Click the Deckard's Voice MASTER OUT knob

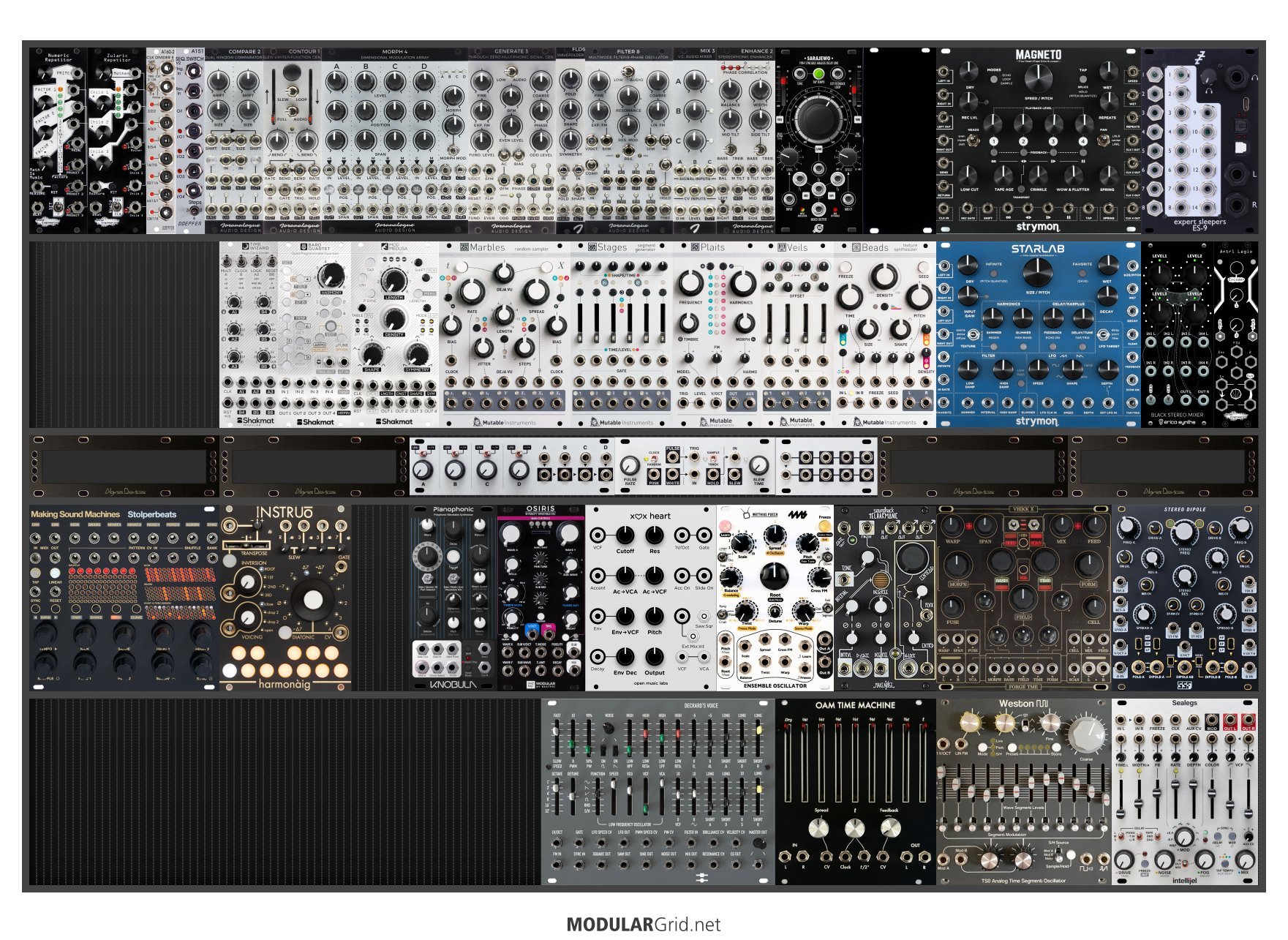(x=758, y=843)
